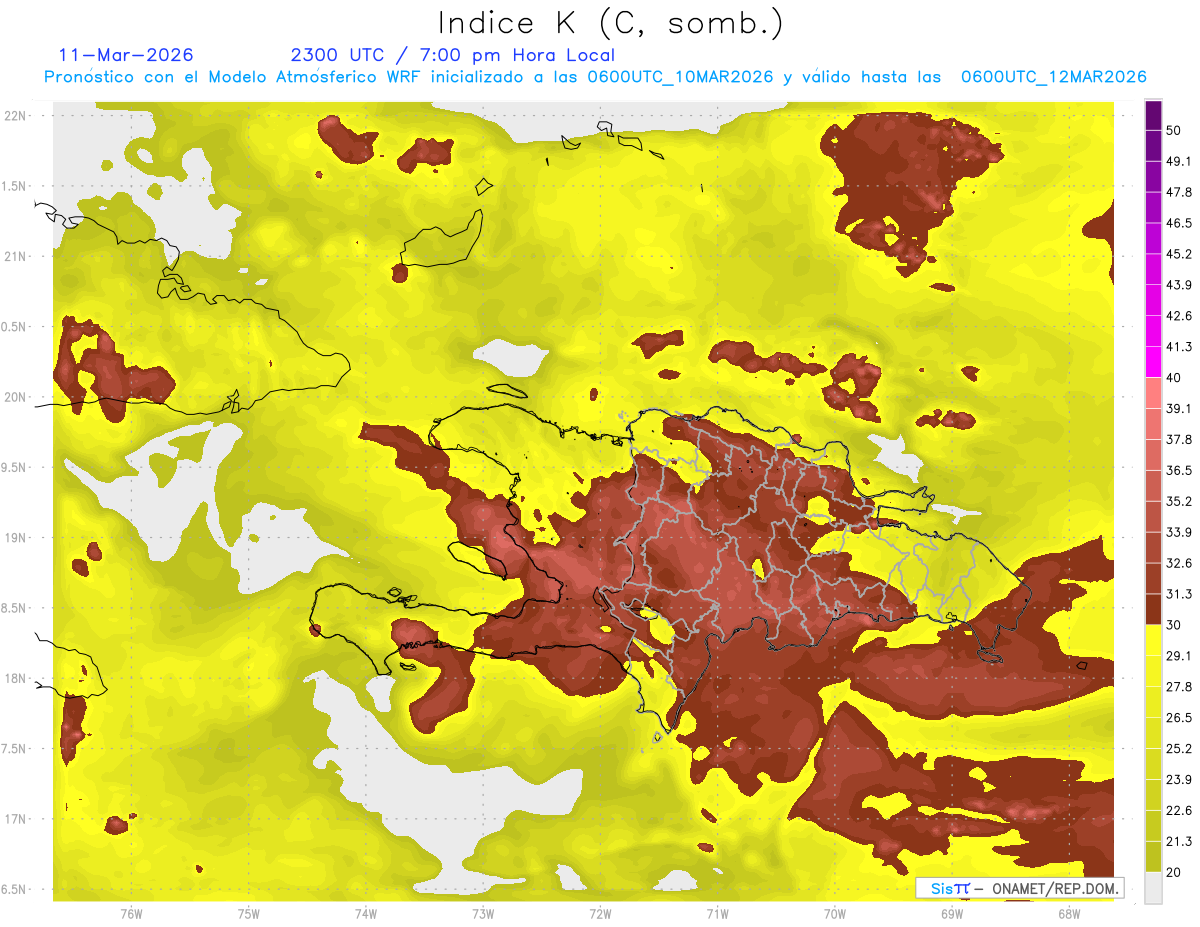Click the dark brown legend band between 30 and 31.3
1200x927 pixels.
(1153, 609)
